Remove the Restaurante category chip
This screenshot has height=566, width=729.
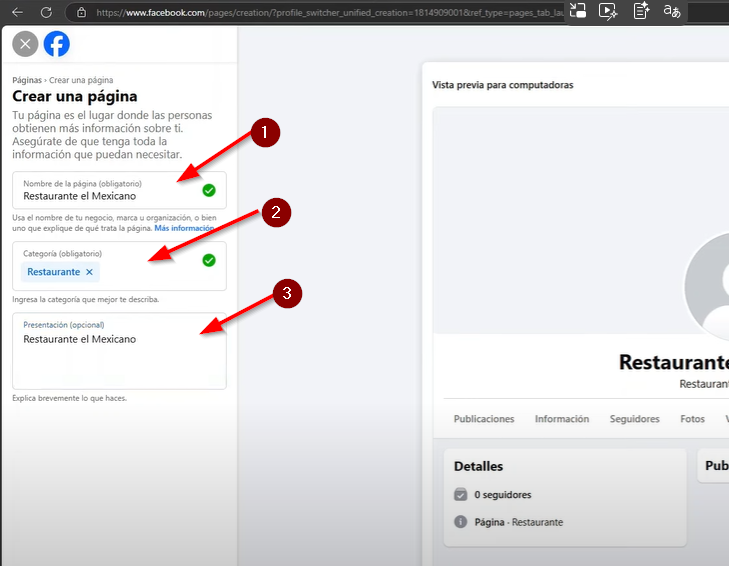tap(89, 272)
